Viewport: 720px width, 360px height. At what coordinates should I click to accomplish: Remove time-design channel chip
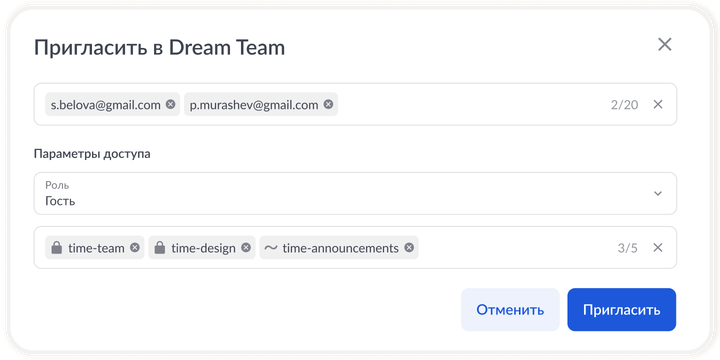point(246,248)
